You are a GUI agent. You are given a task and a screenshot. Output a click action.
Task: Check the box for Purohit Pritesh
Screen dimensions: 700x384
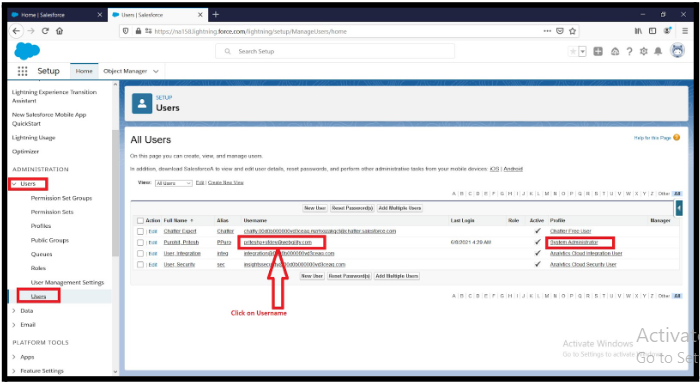(140, 242)
